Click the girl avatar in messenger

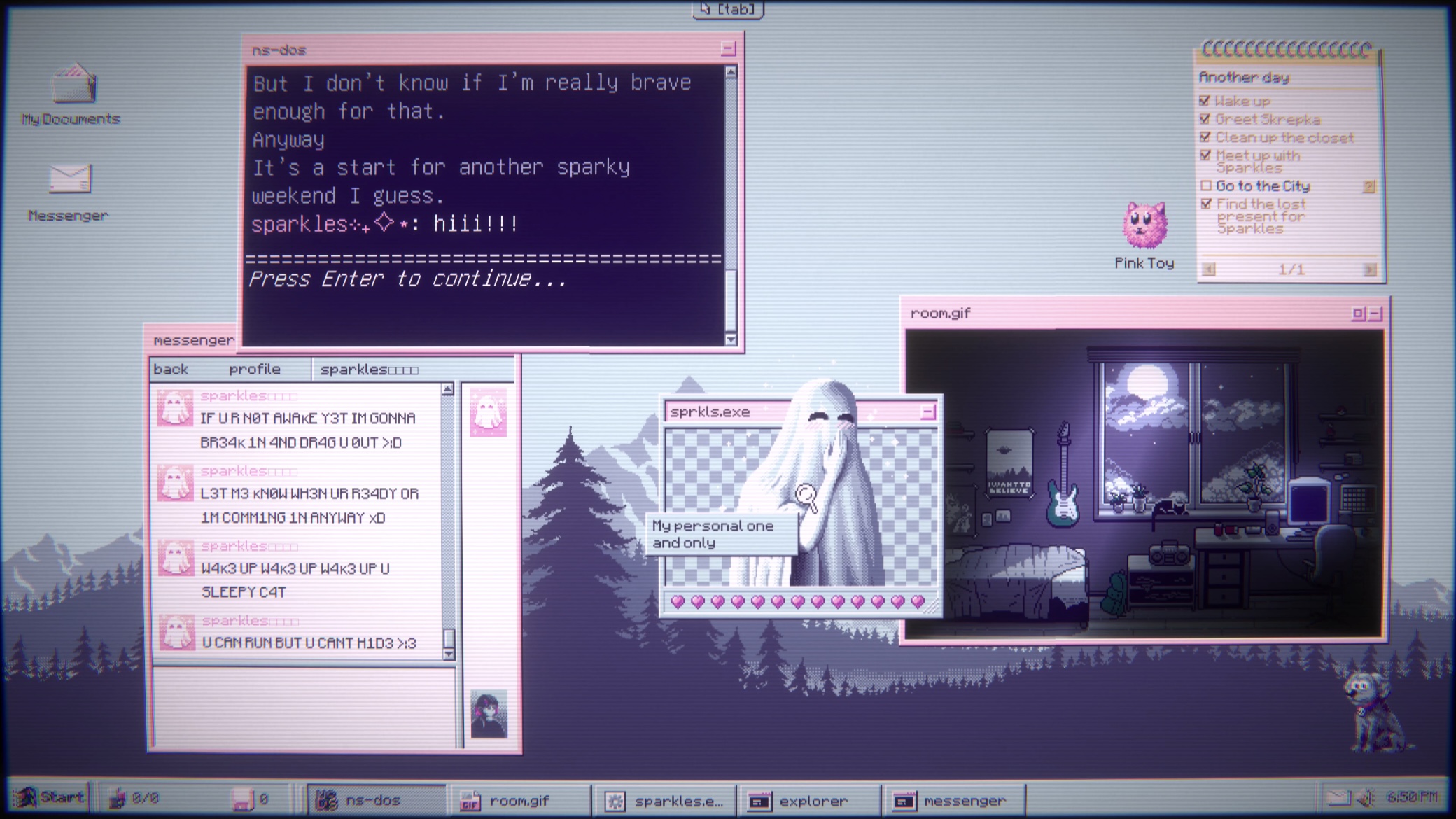[489, 714]
